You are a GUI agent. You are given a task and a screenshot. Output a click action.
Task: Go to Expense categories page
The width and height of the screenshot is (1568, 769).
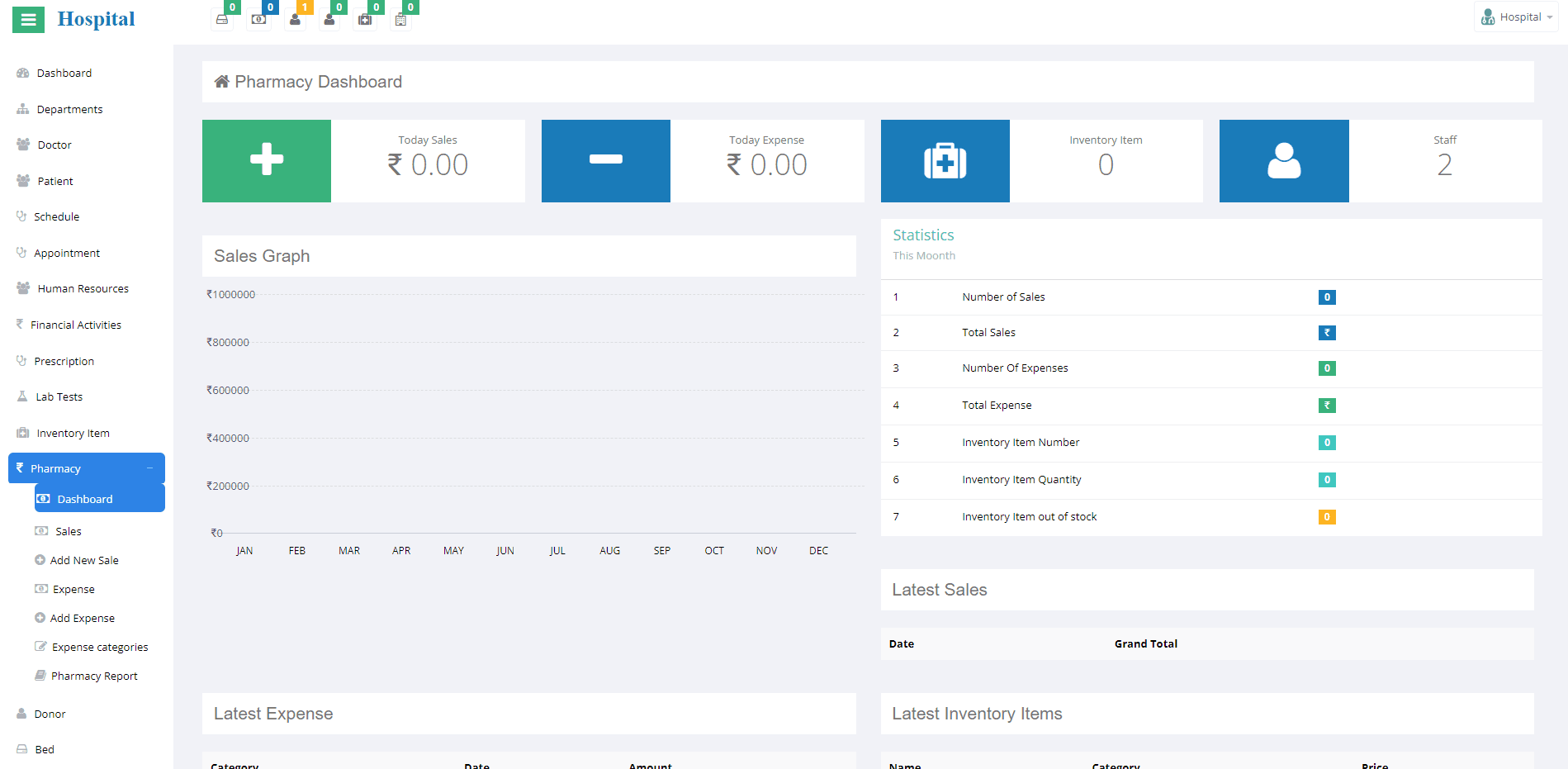[x=100, y=648]
